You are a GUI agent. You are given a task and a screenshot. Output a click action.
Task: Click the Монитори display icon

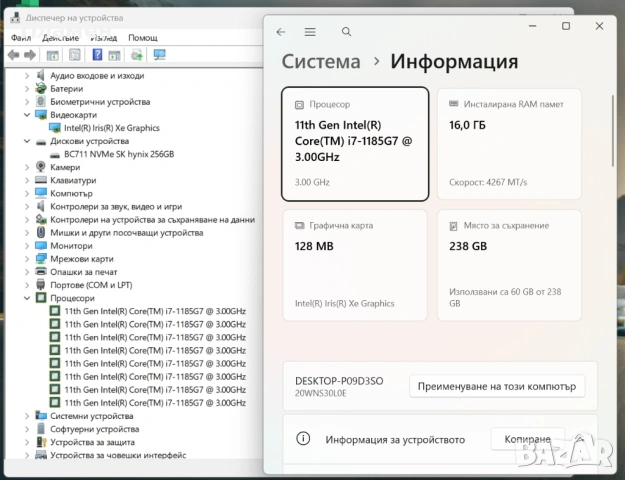coord(41,246)
